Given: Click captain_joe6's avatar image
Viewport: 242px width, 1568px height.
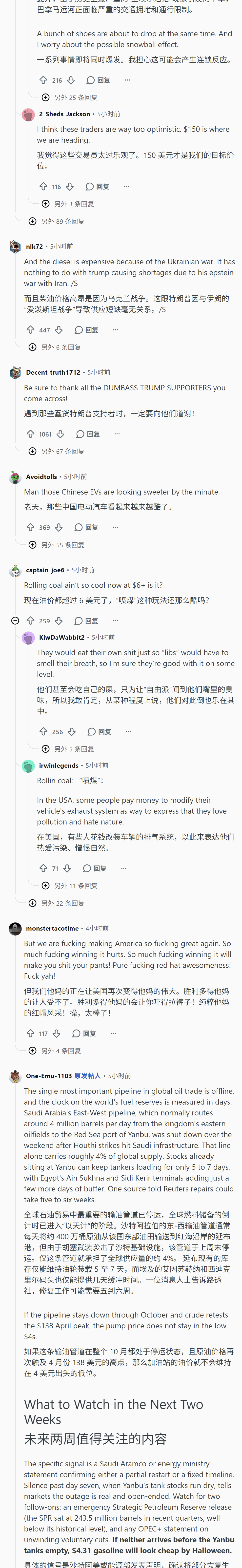Looking at the screenshot, I should click(15, 570).
